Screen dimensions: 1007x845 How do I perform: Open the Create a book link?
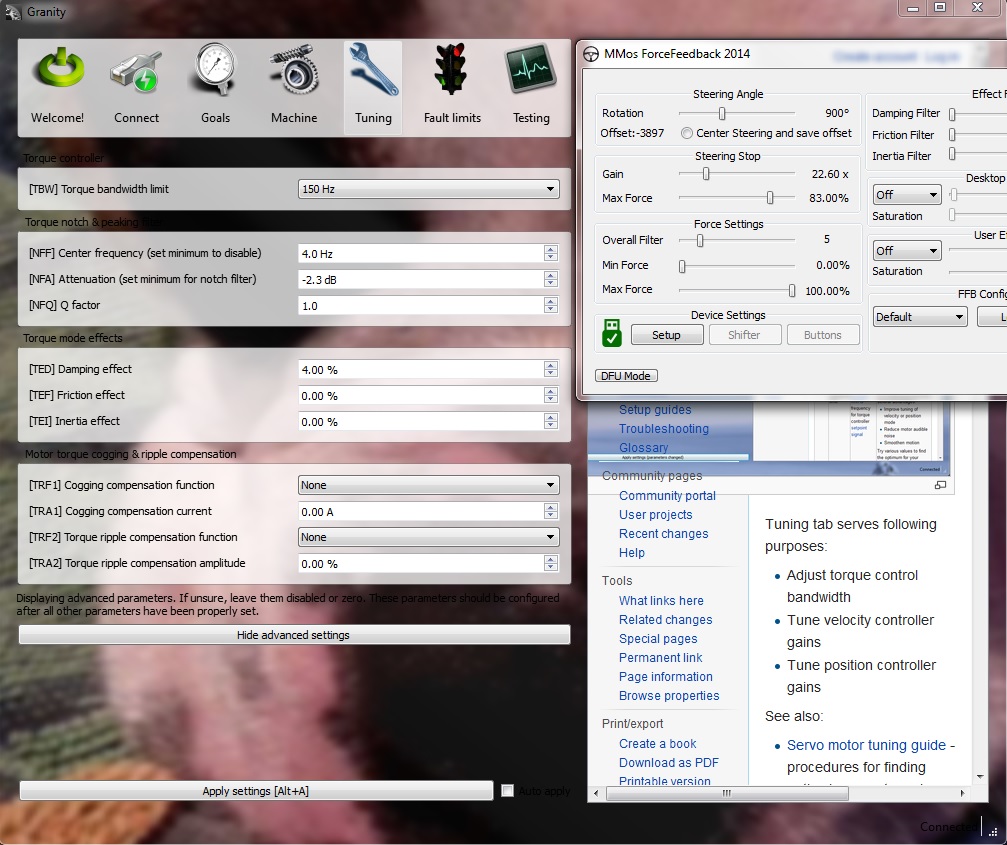click(x=658, y=744)
